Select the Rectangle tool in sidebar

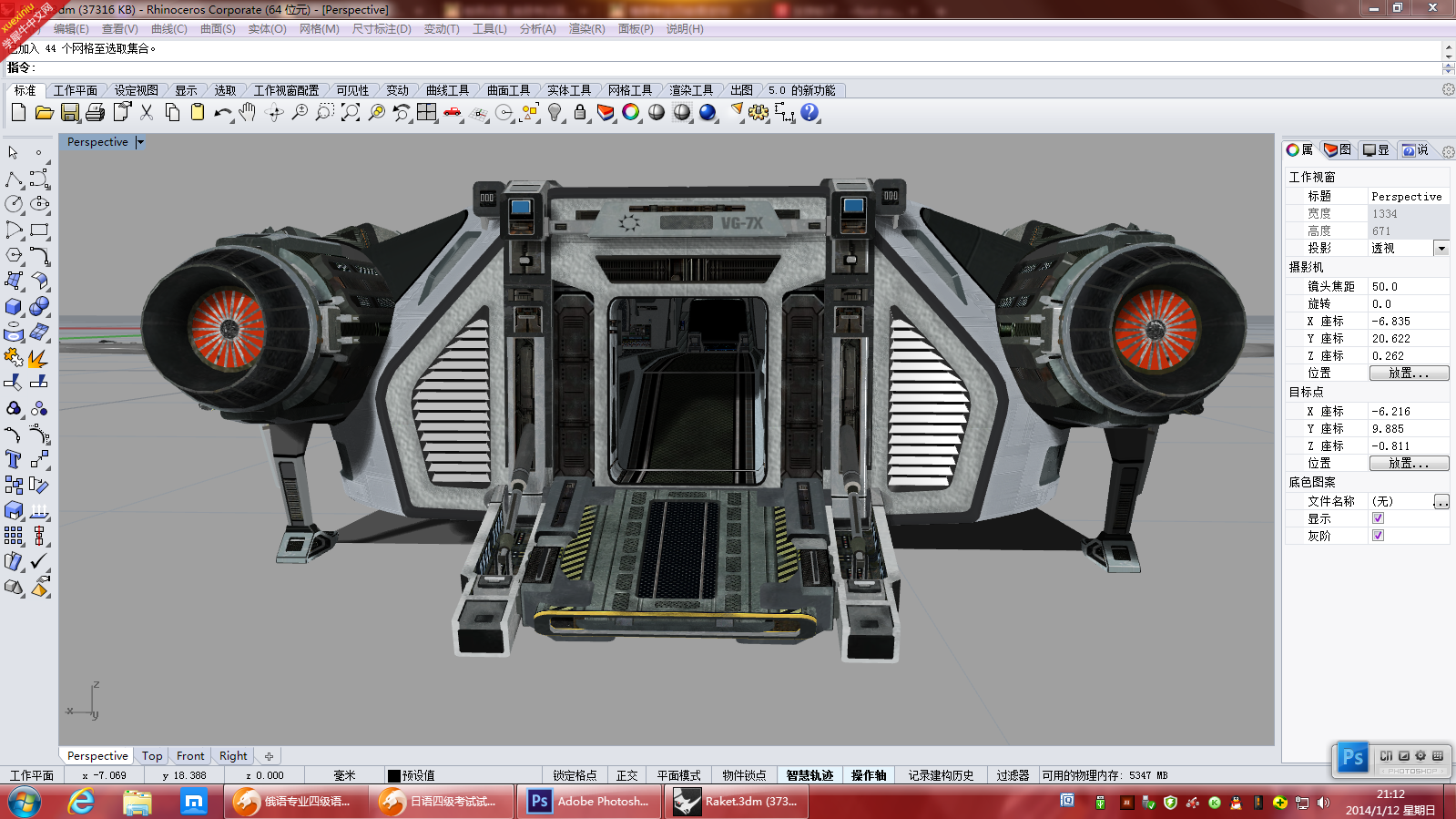point(39,230)
